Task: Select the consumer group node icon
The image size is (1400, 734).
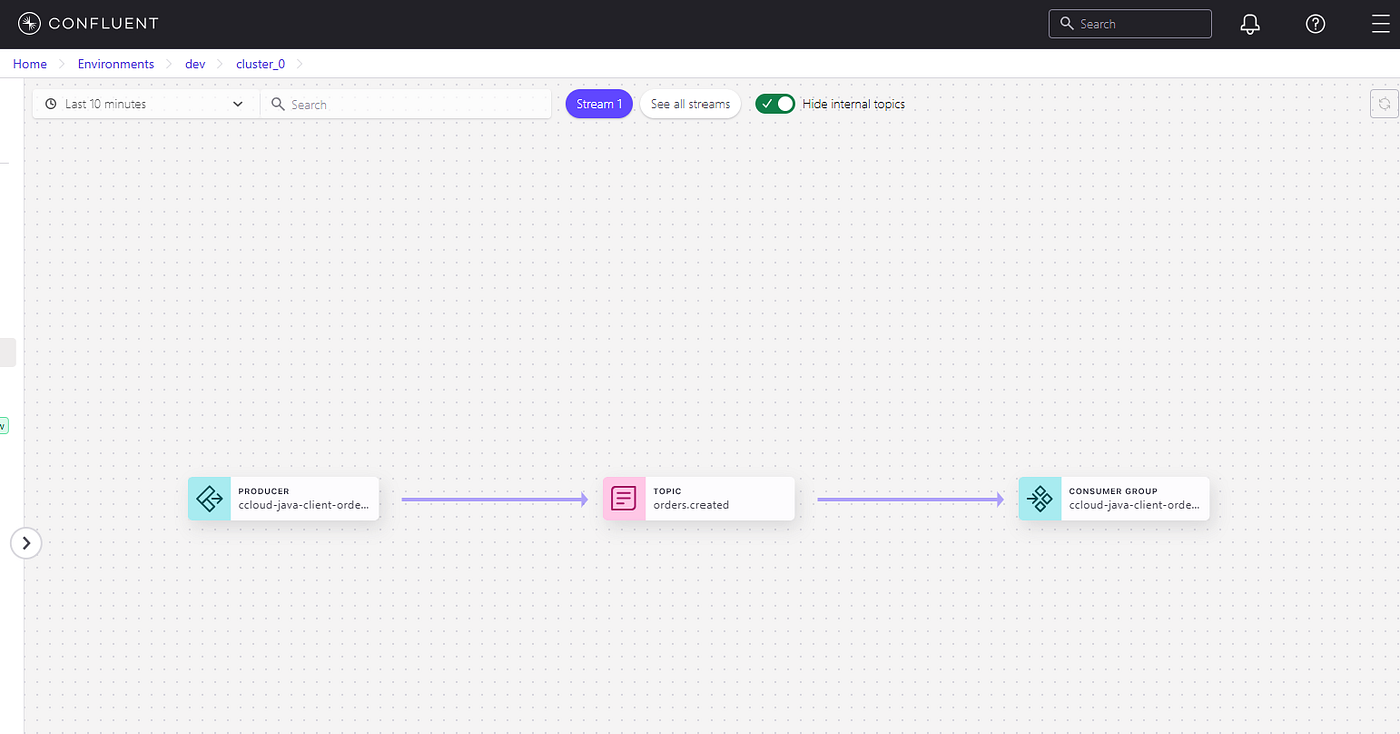Action: click(x=1040, y=498)
